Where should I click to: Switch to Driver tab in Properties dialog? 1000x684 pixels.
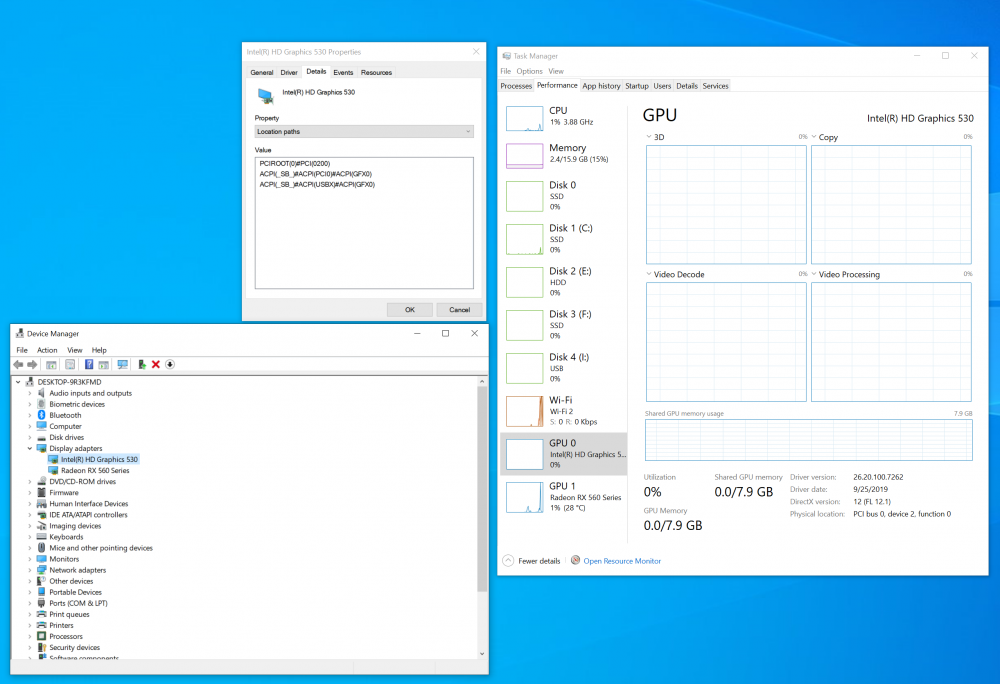coord(289,72)
